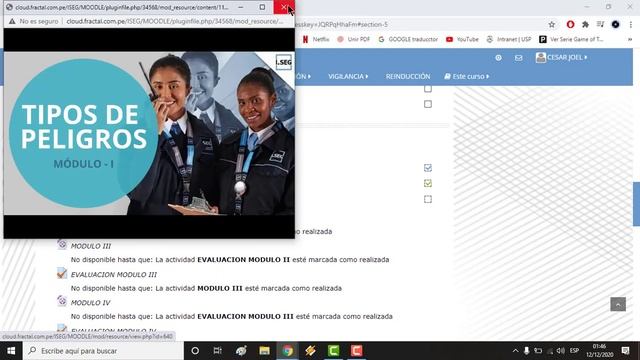Show hidden system tray icons

[515, 351]
